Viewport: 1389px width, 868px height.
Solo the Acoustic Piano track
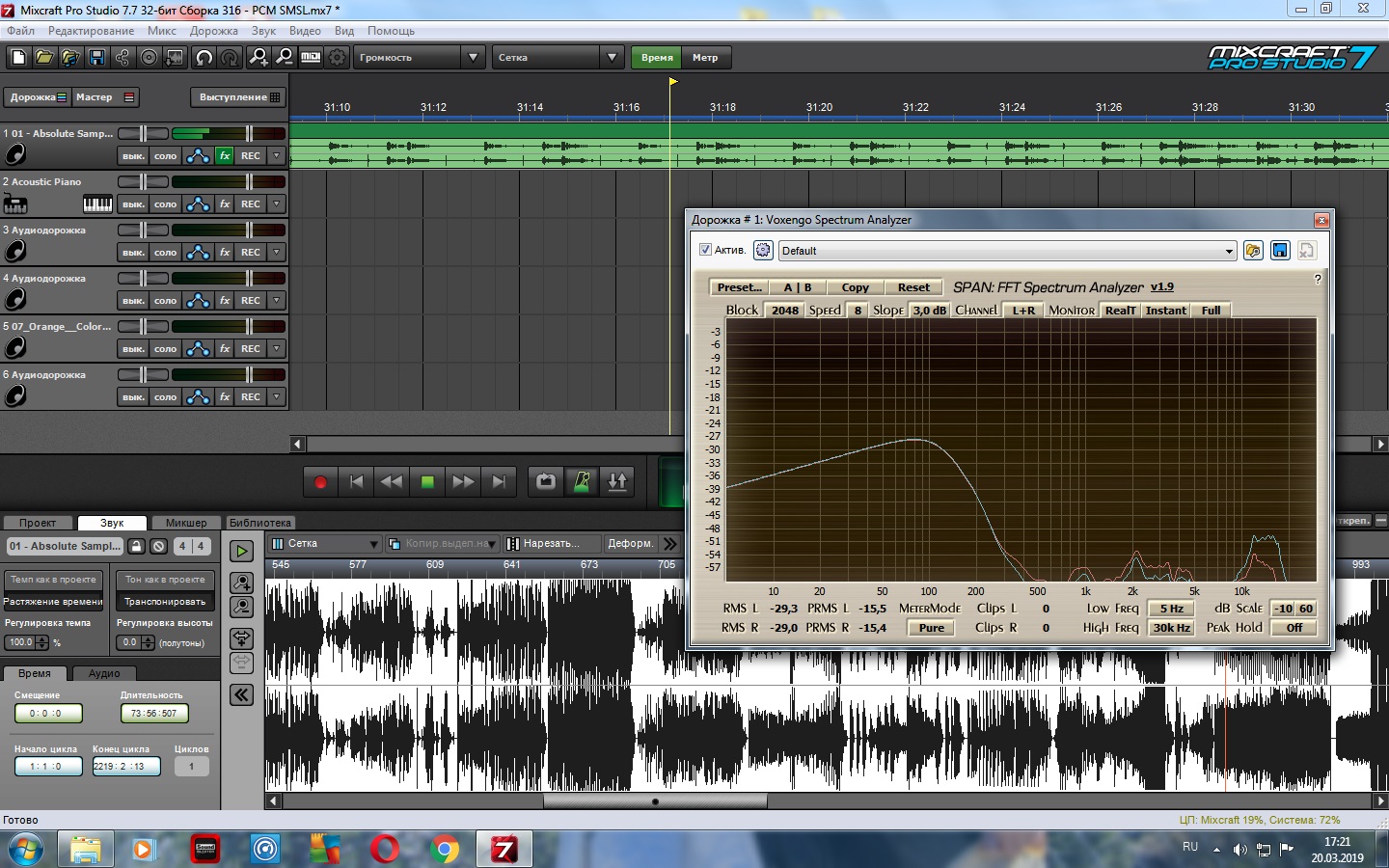166,203
